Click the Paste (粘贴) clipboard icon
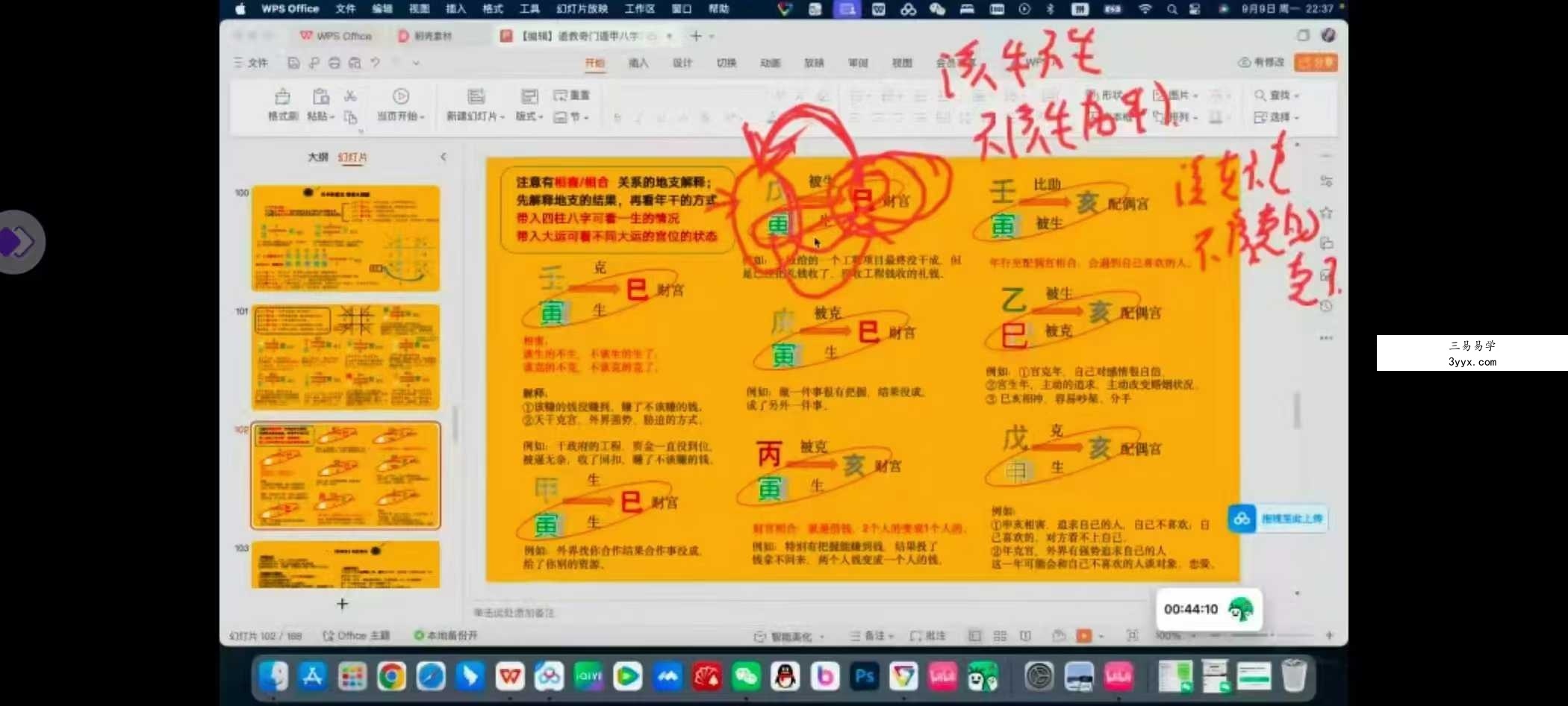 click(x=320, y=97)
